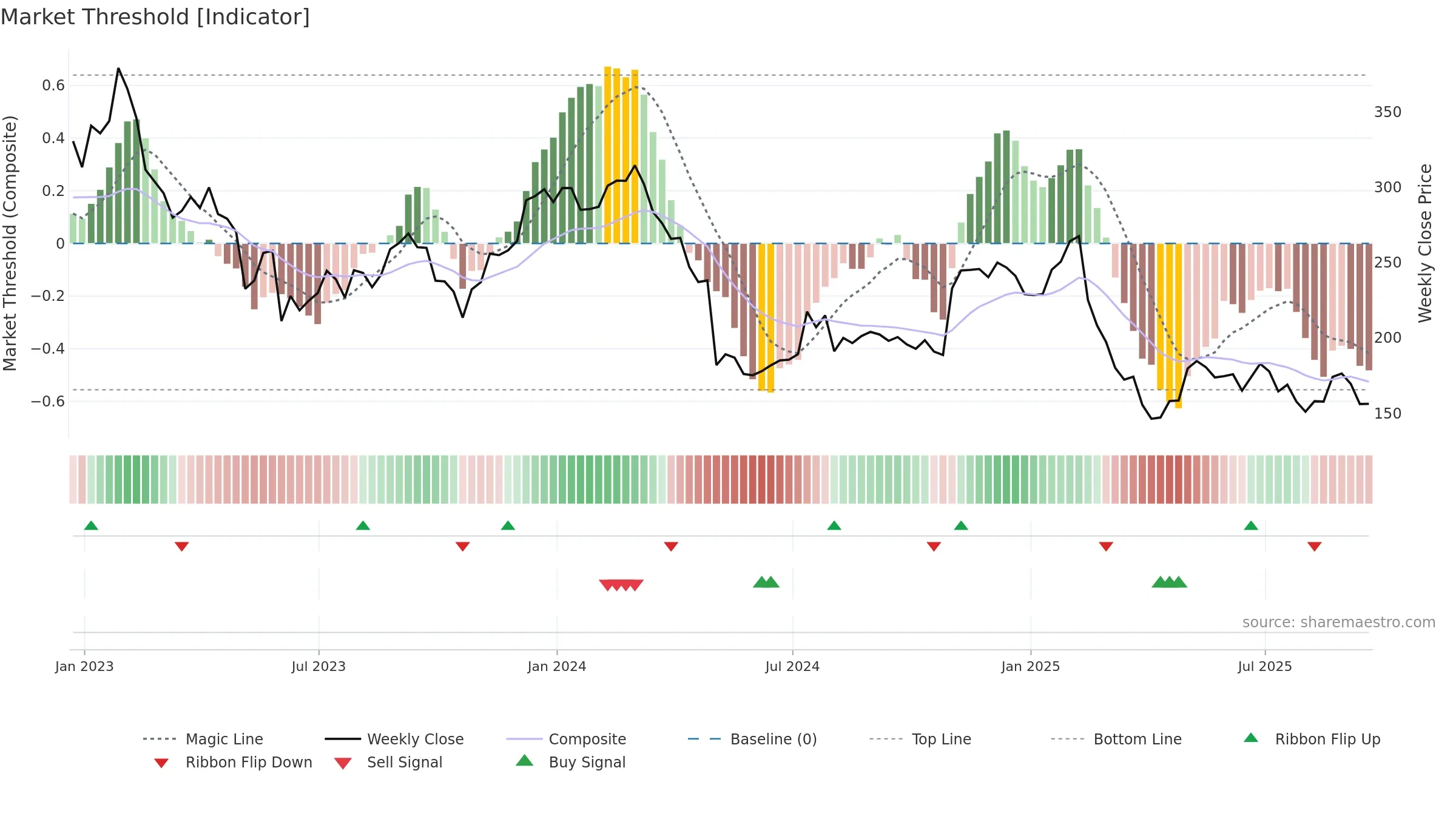The height and width of the screenshot is (819, 1456).
Task: Click the Jan 2024 x-axis label
Action: point(557,666)
